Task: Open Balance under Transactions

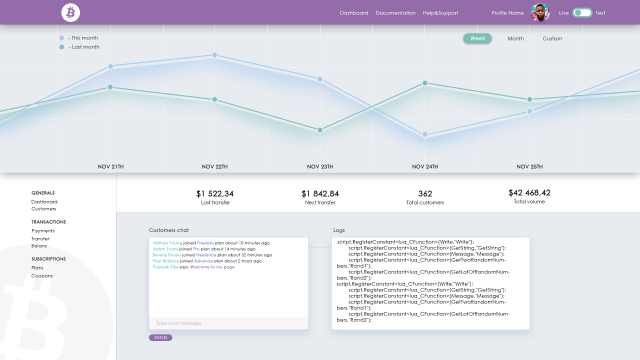Action: click(39, 246)
